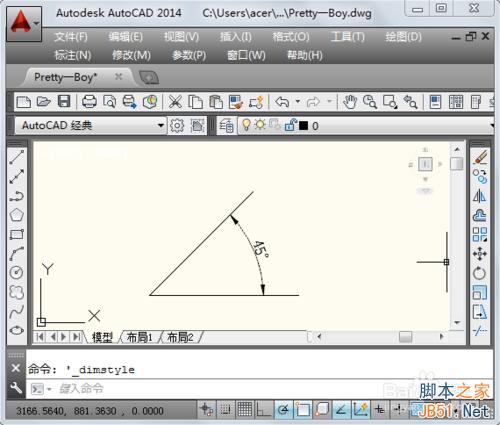Click the horizontal scrollbar thumb
The height and width of the screenshot is (425, 500).
pos(405,337)
